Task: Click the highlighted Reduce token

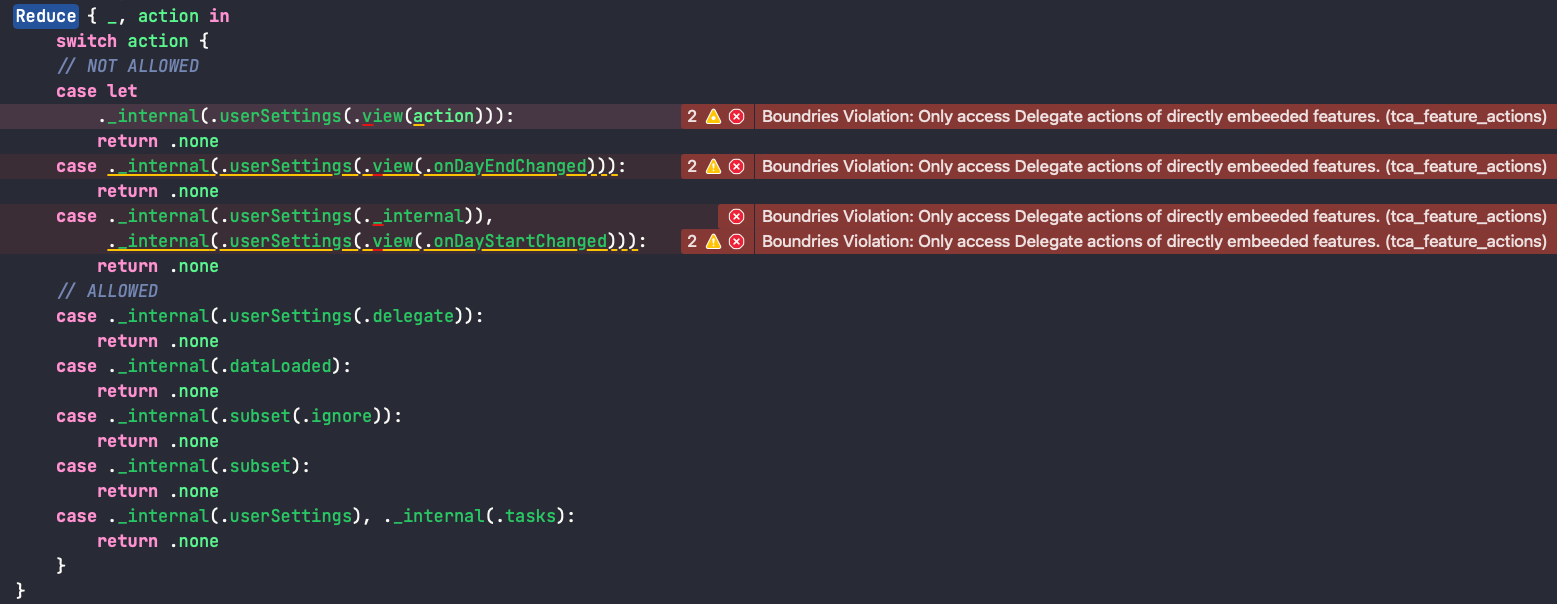Action: [46, 16]
